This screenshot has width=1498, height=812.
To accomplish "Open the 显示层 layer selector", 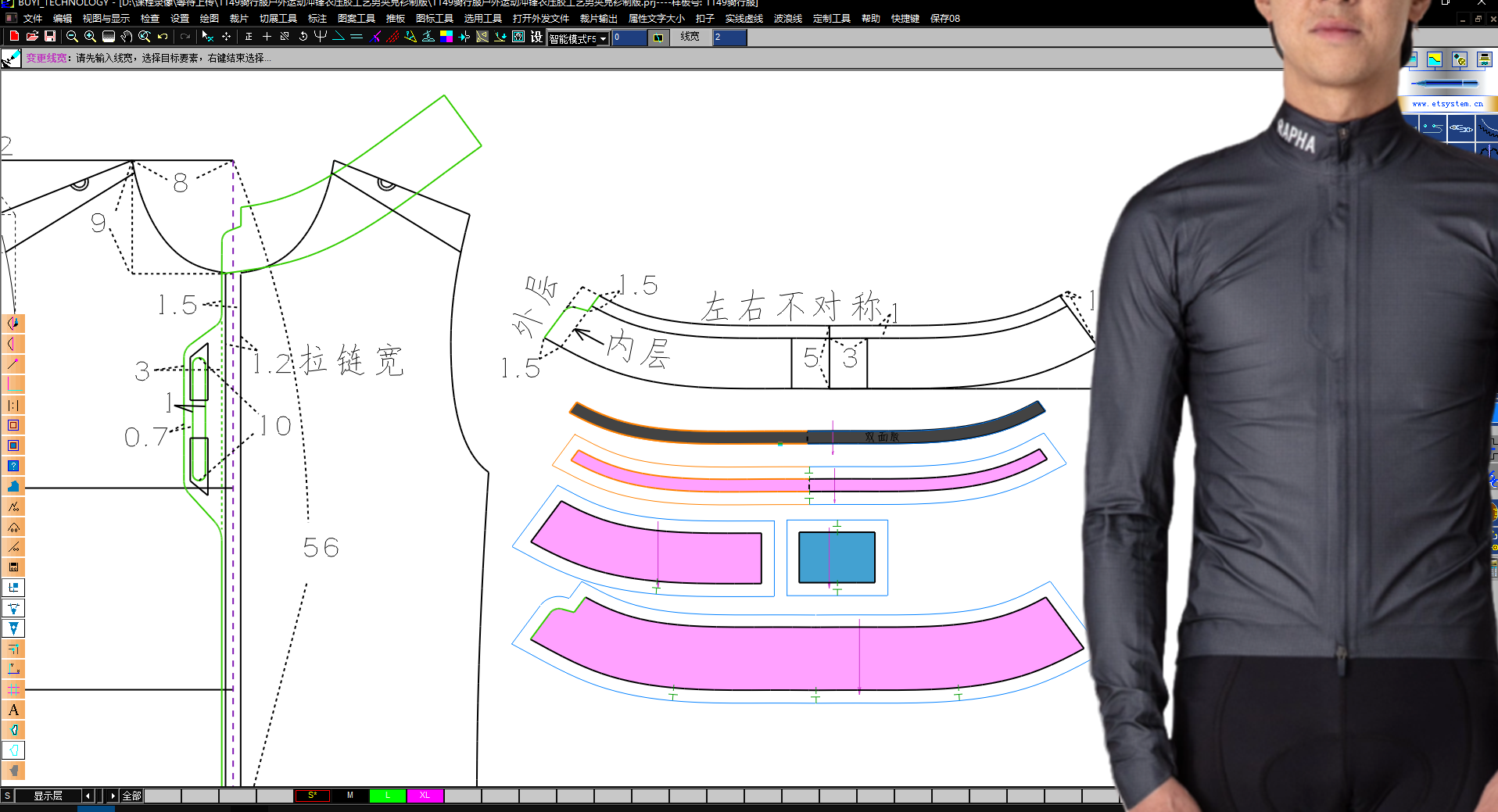I will (x=47, y=796).
